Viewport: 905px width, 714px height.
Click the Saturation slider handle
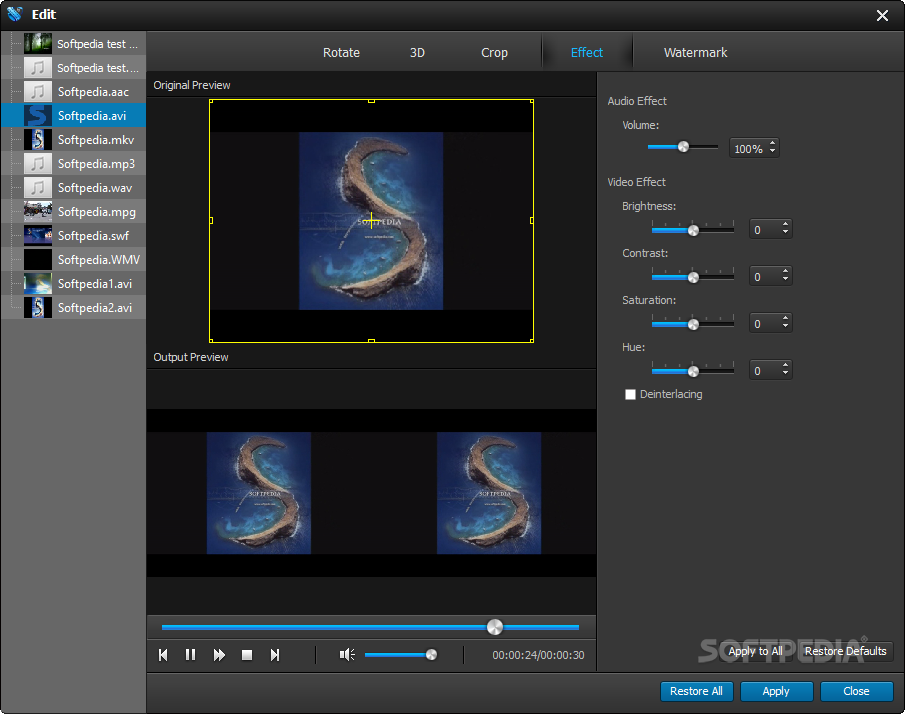tap(693, 324)
